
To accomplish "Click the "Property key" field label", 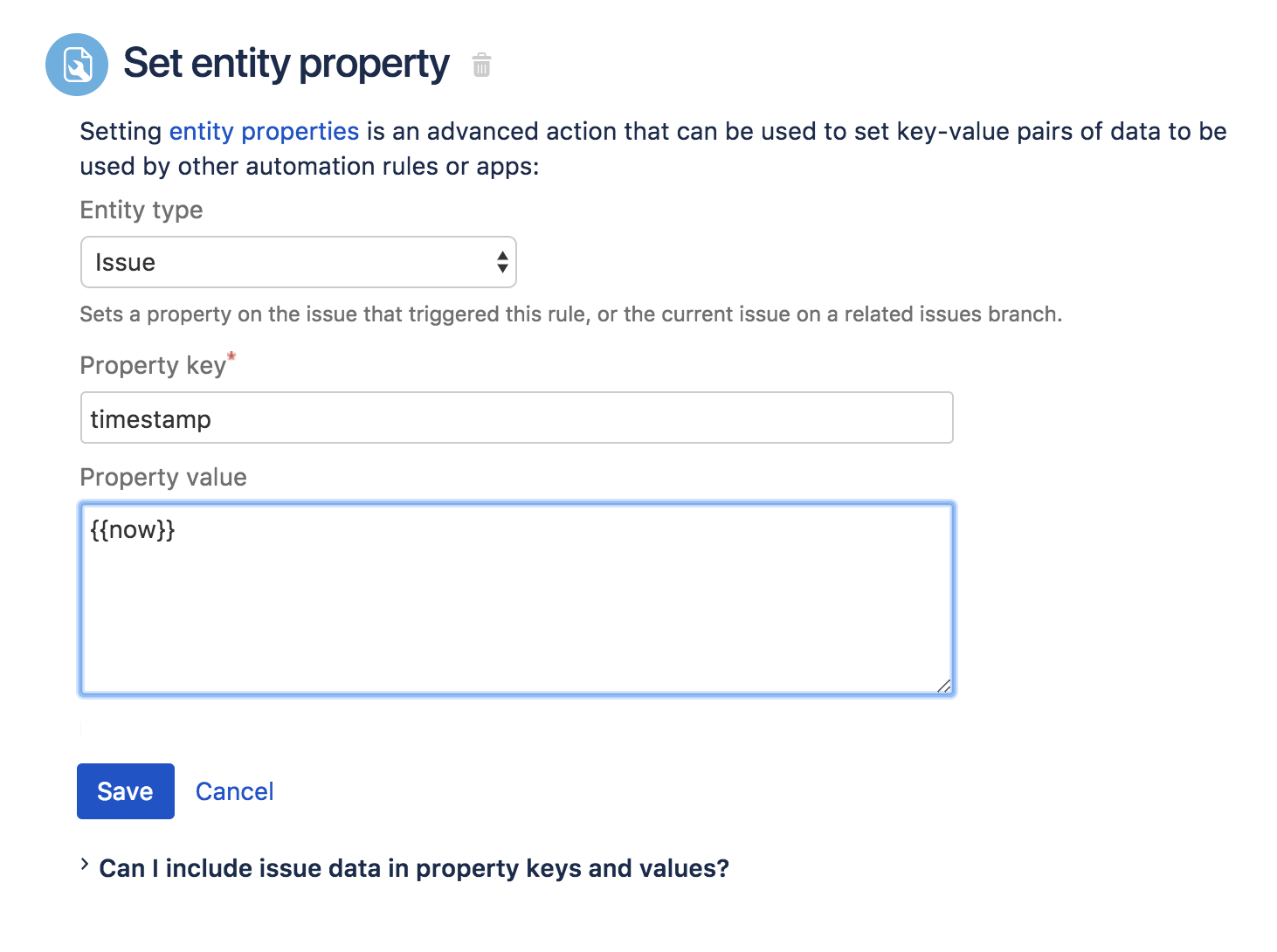I will pos(153,366).
